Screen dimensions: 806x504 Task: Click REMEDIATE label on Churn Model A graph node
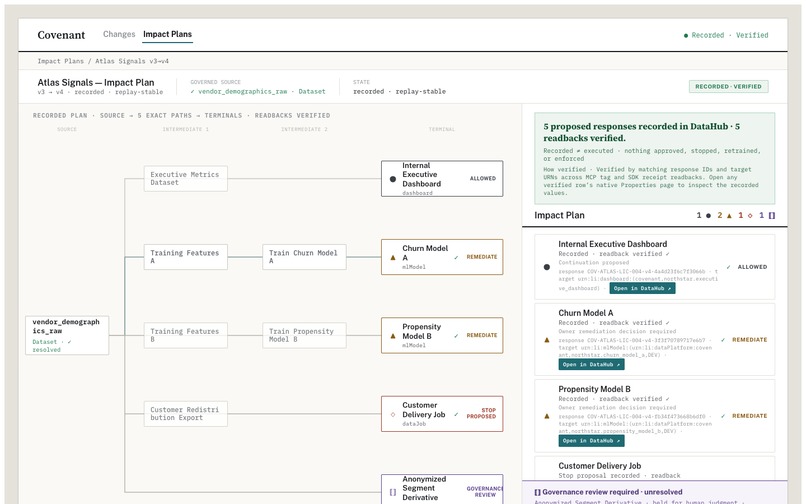point(482,257)
